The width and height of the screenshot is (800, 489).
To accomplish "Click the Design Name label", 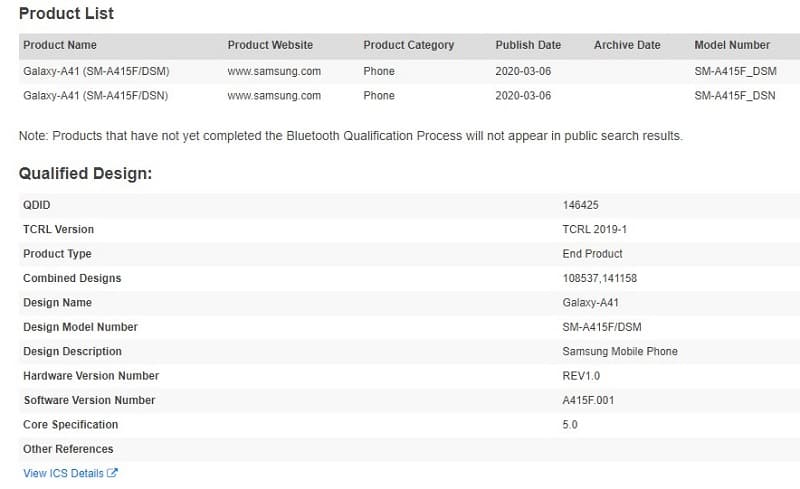I will (x=57, y=303).
